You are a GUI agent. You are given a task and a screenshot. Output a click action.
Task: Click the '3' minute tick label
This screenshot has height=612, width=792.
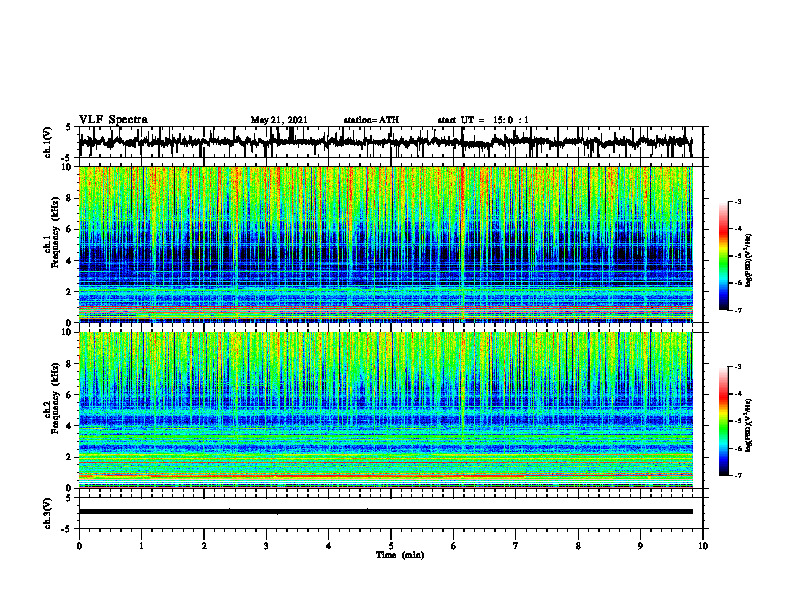[x=266, y=546]
